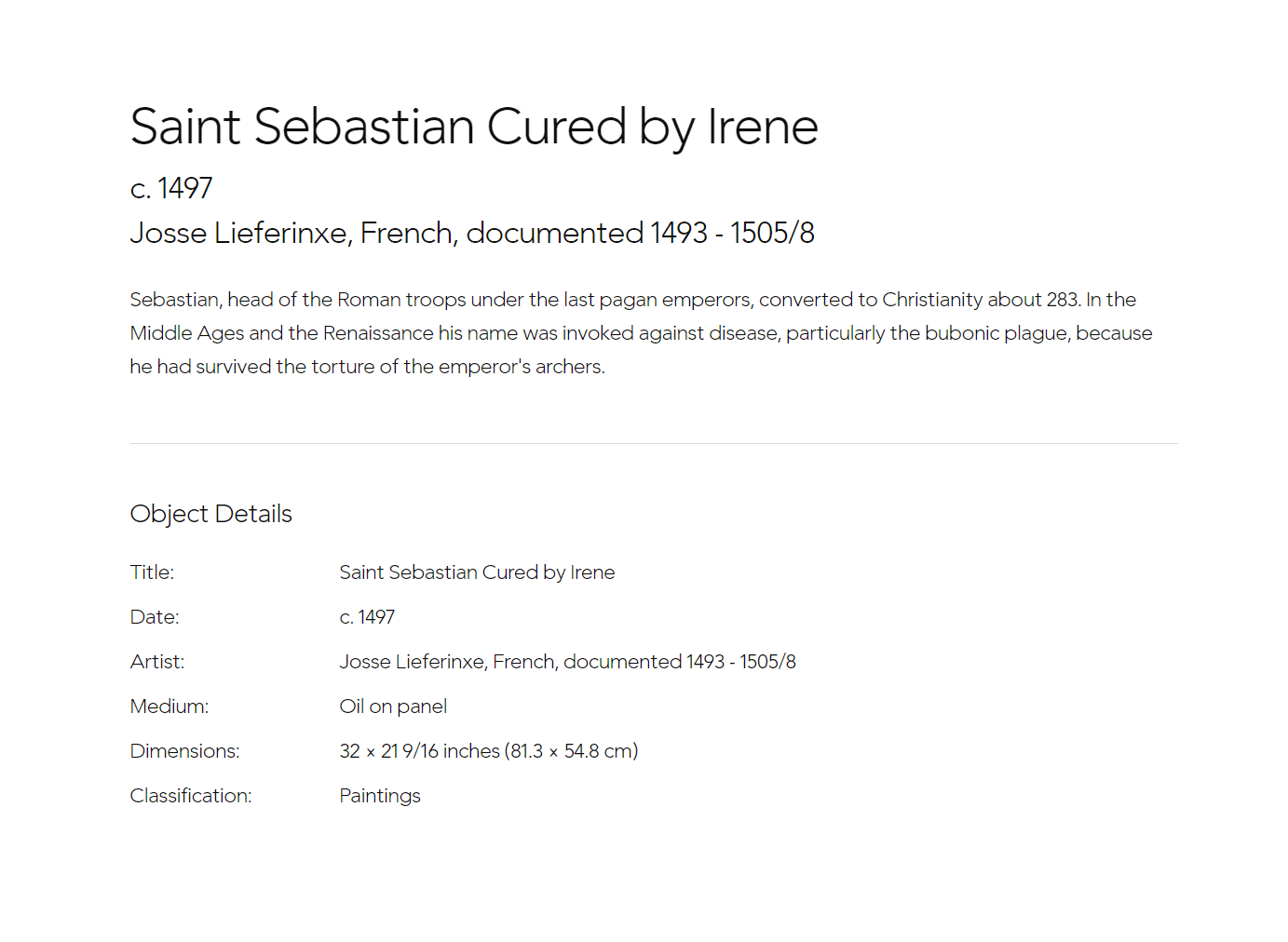Click the Dimensions: field label
Image resolution: width=1288 pixels, height=942 pixels.
point(185,751)
